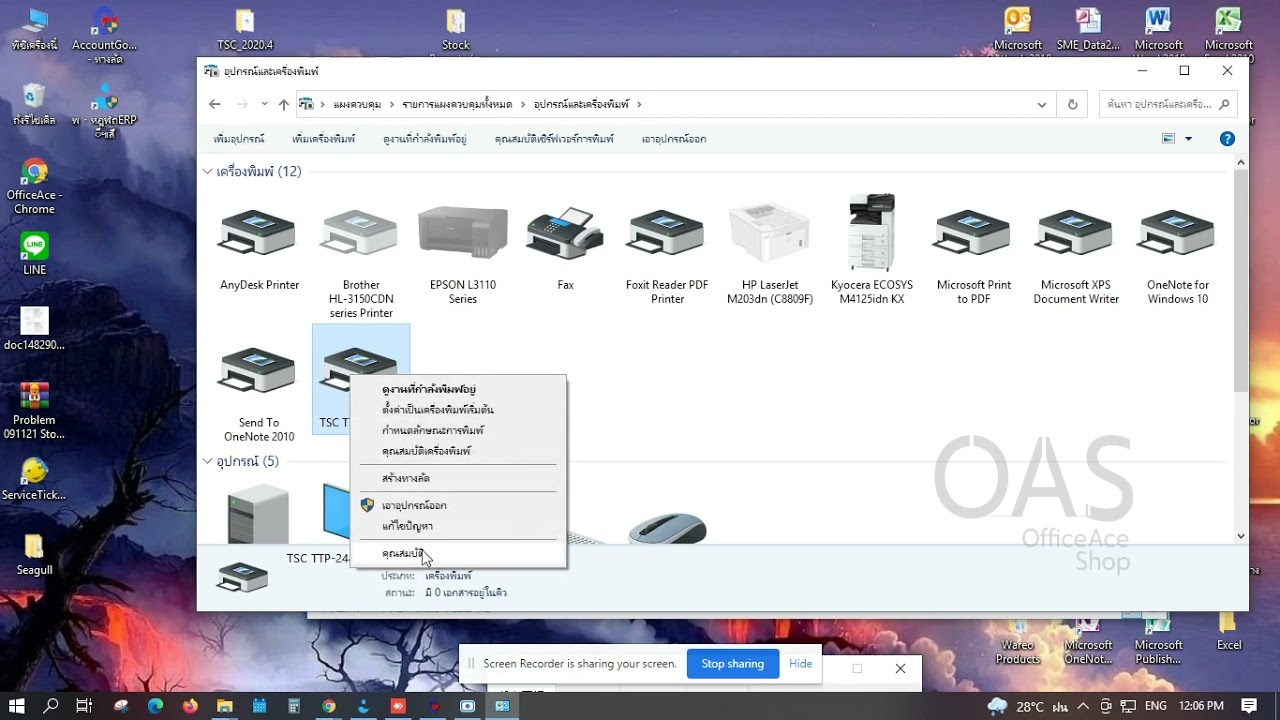The height and width of the screenshot is (720, 1280).
Task: Expand the breadcrumb arrow after last path segment
Action: (x=639, y=104)
